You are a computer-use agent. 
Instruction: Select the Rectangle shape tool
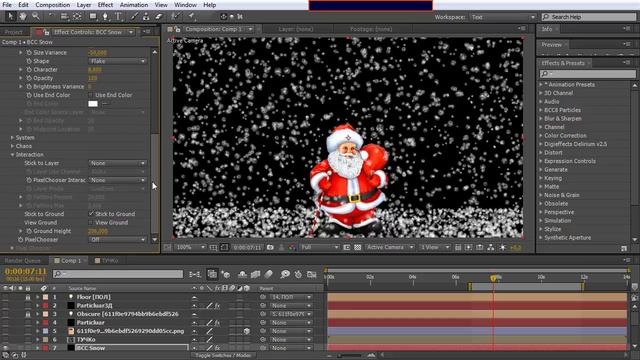93,16
